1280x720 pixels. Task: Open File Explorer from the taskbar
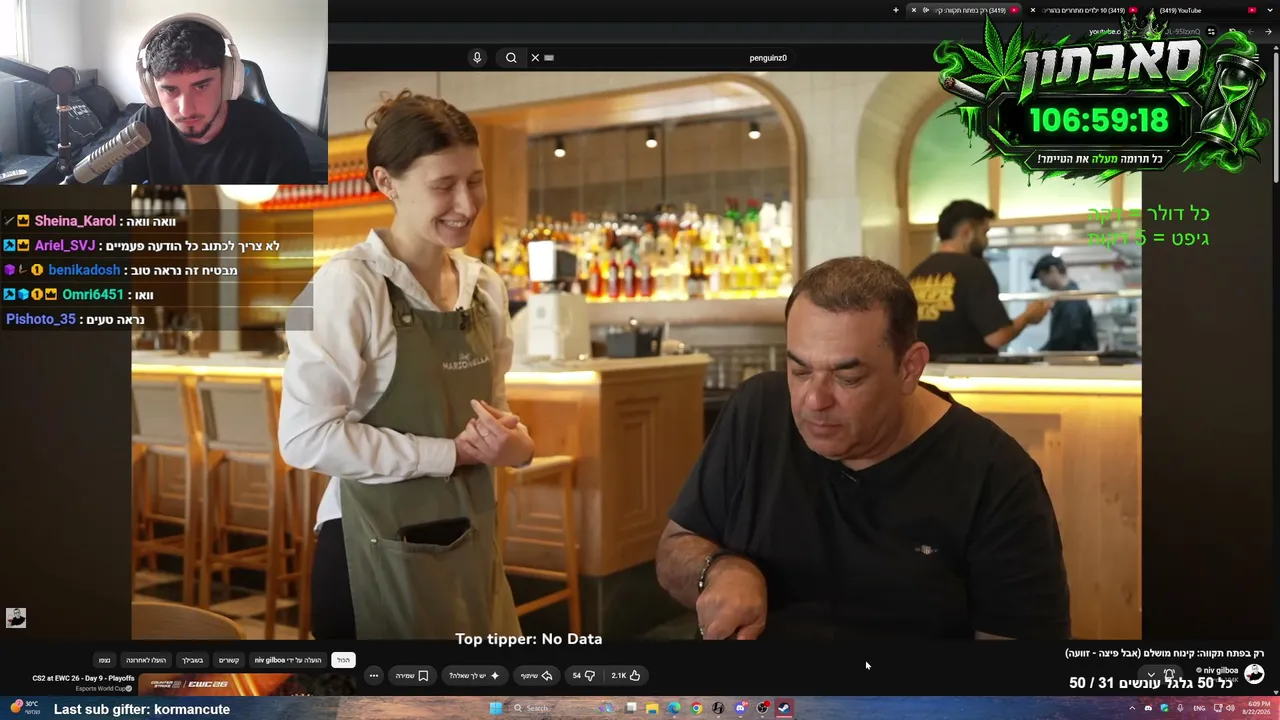coord(652,708)
